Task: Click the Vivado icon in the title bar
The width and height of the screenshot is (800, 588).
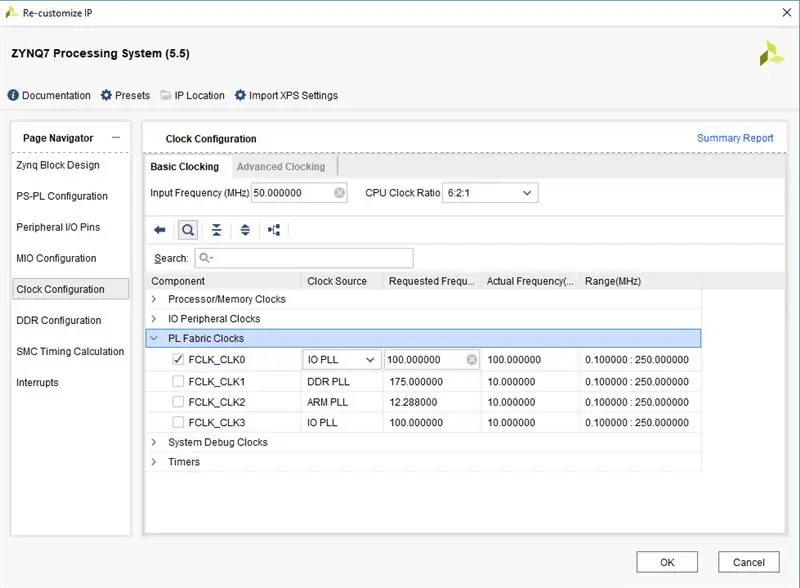Action: pos(11,12)
